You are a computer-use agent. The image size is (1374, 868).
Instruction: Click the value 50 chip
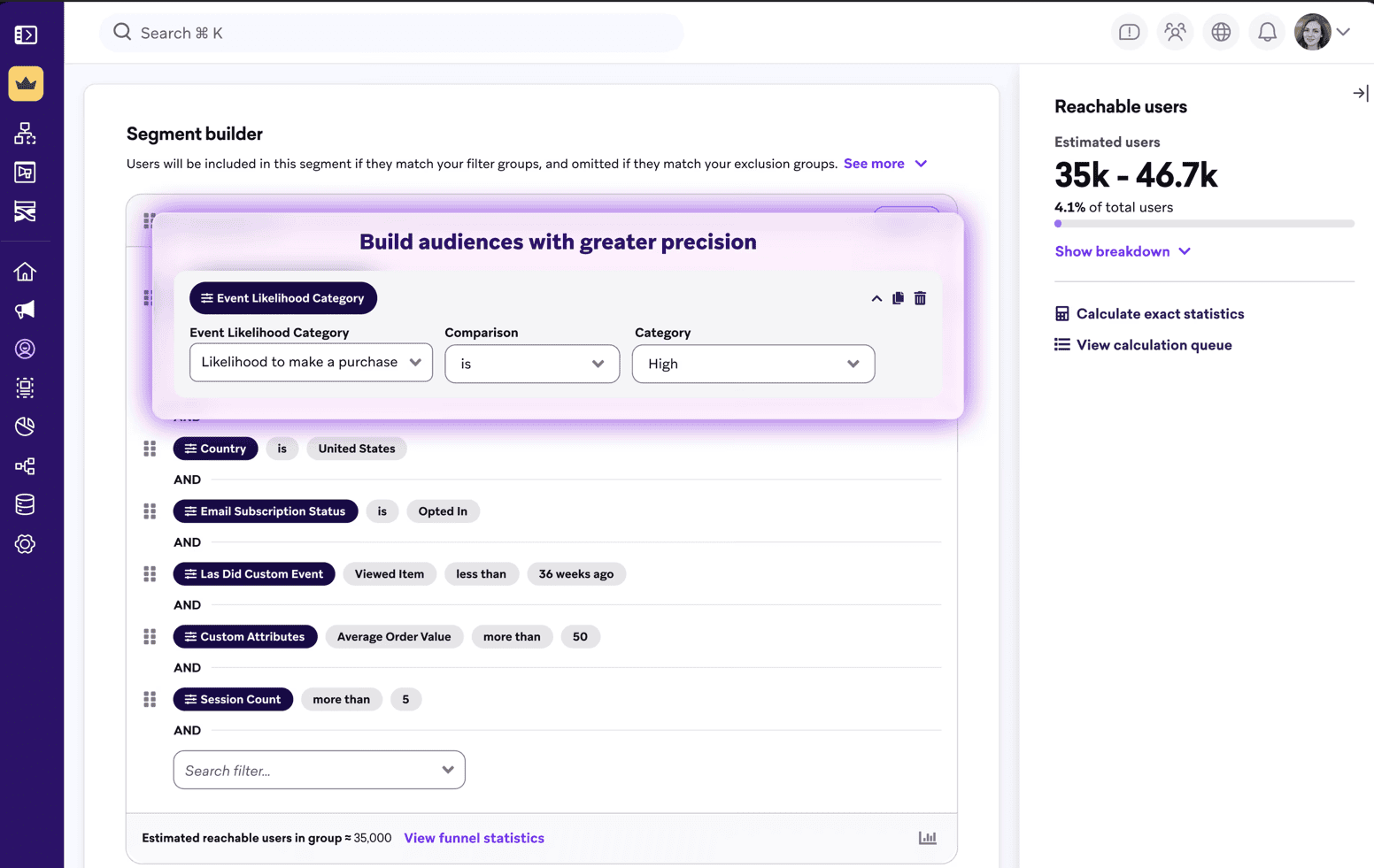pos(580,636)
